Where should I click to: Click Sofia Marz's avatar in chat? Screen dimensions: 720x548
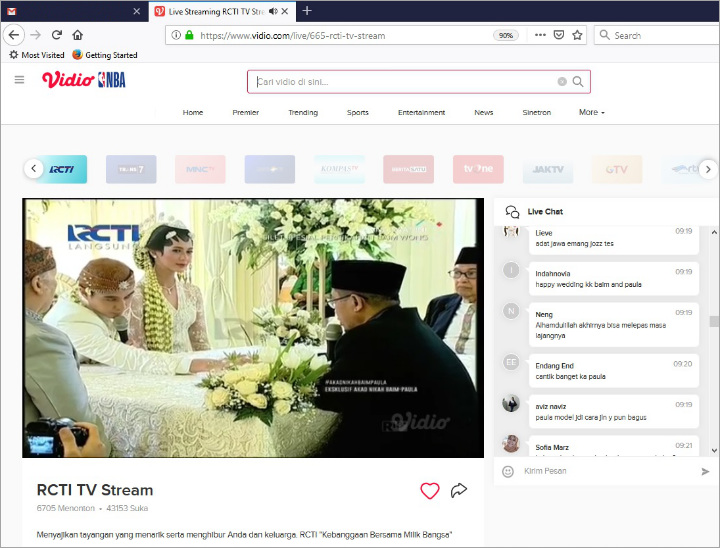tap(511, 444)
